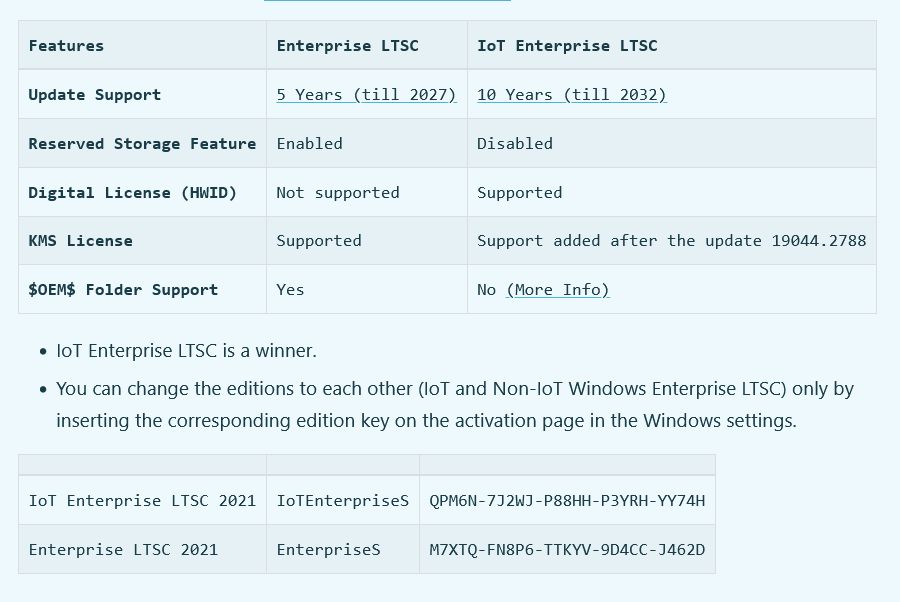Click the 'Features' column header

[67, 46]
